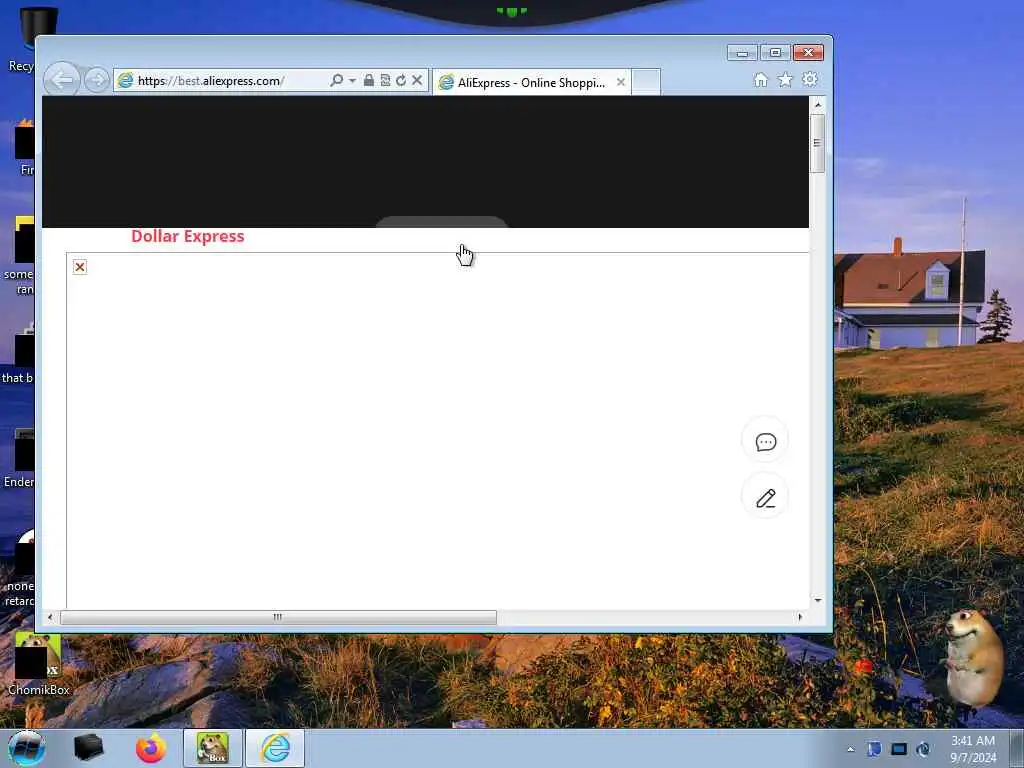The height and width of the screenshot is (768, 1024).
Task: Click the power plug tray icon
Action: coord(923,749)
